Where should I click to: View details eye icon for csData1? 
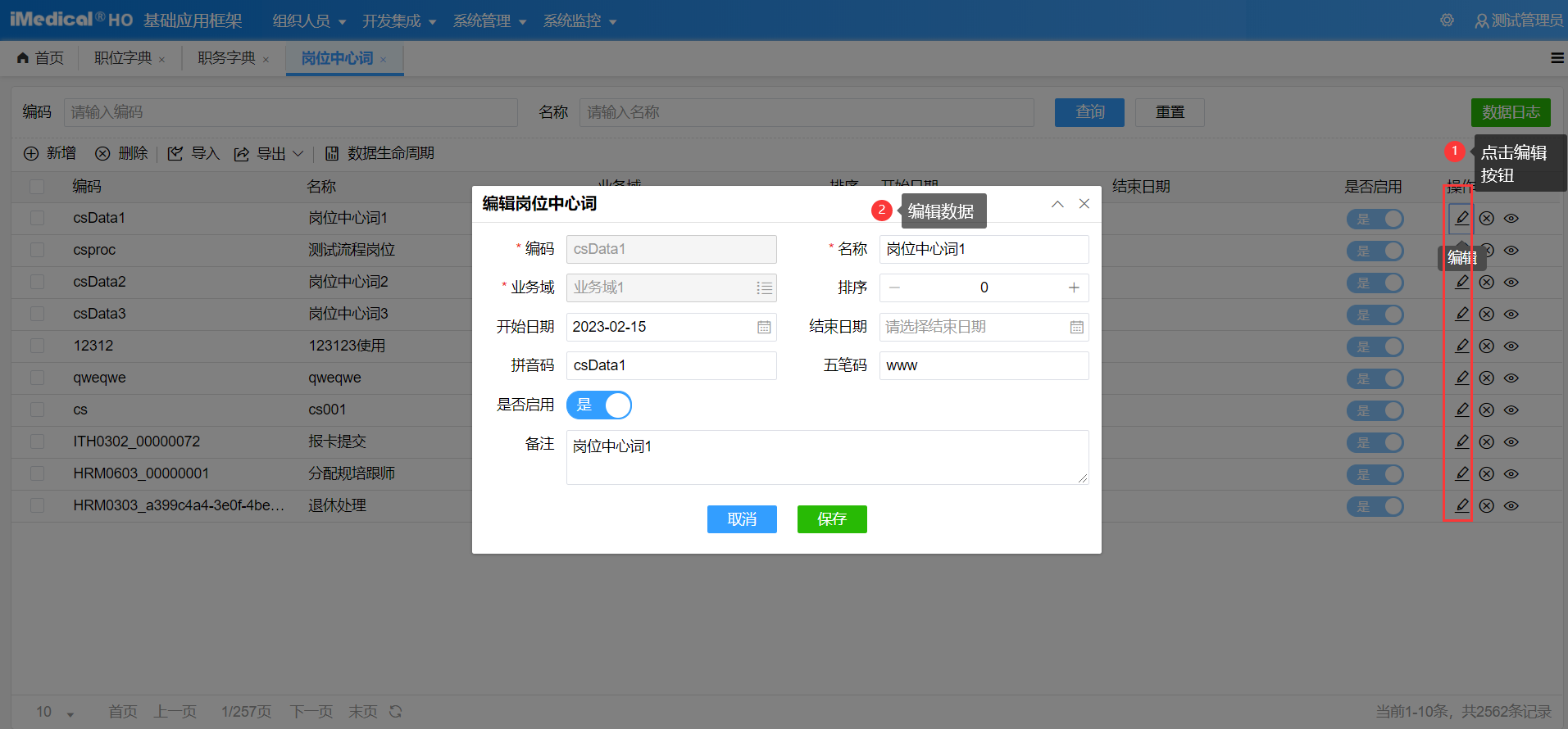click(x=1511, y=218)
